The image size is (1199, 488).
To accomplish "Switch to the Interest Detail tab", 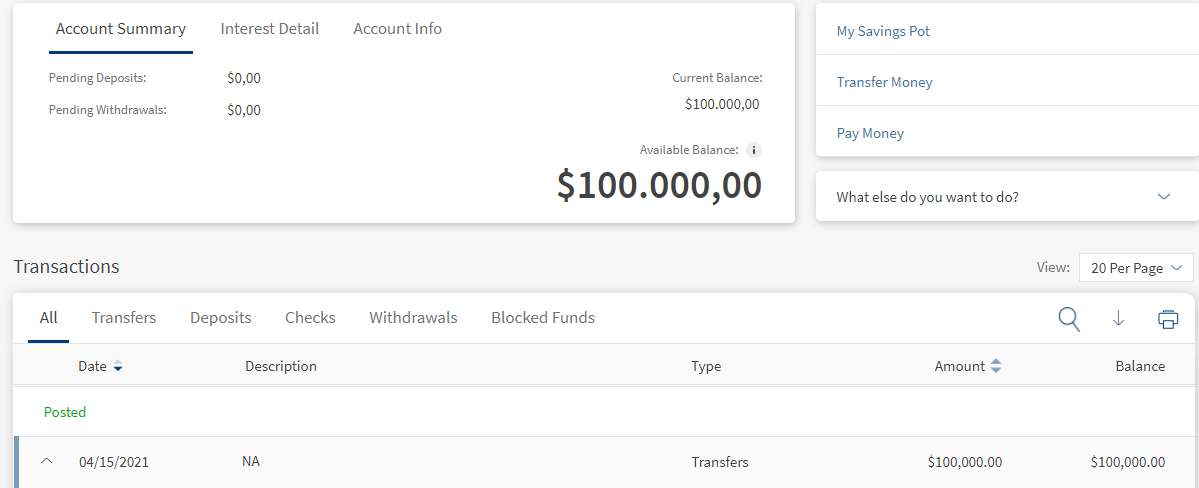I will pos(270,29).
